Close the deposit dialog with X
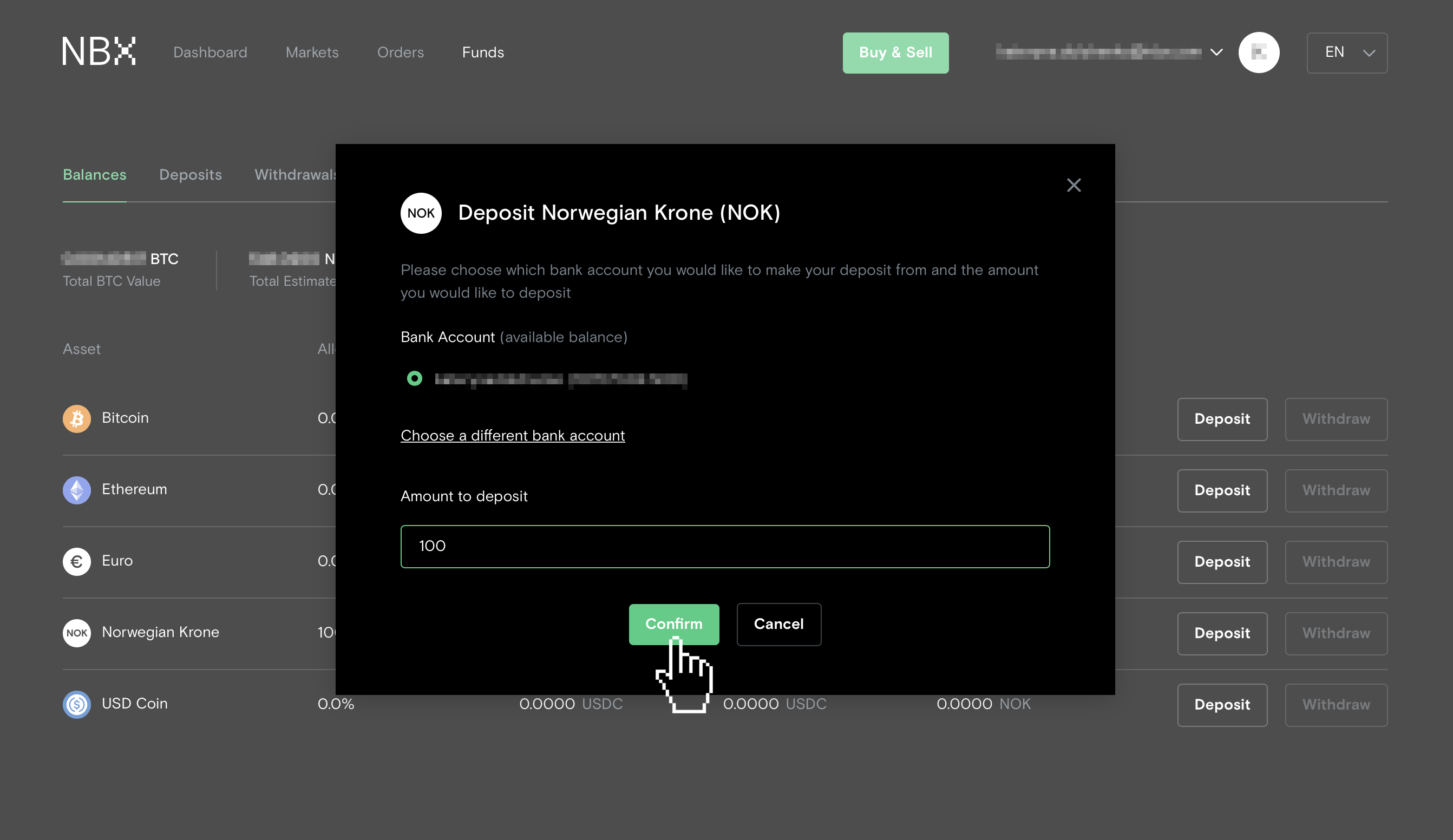The width and height of the screenshot is (1453, 840). pos(1073,185)
